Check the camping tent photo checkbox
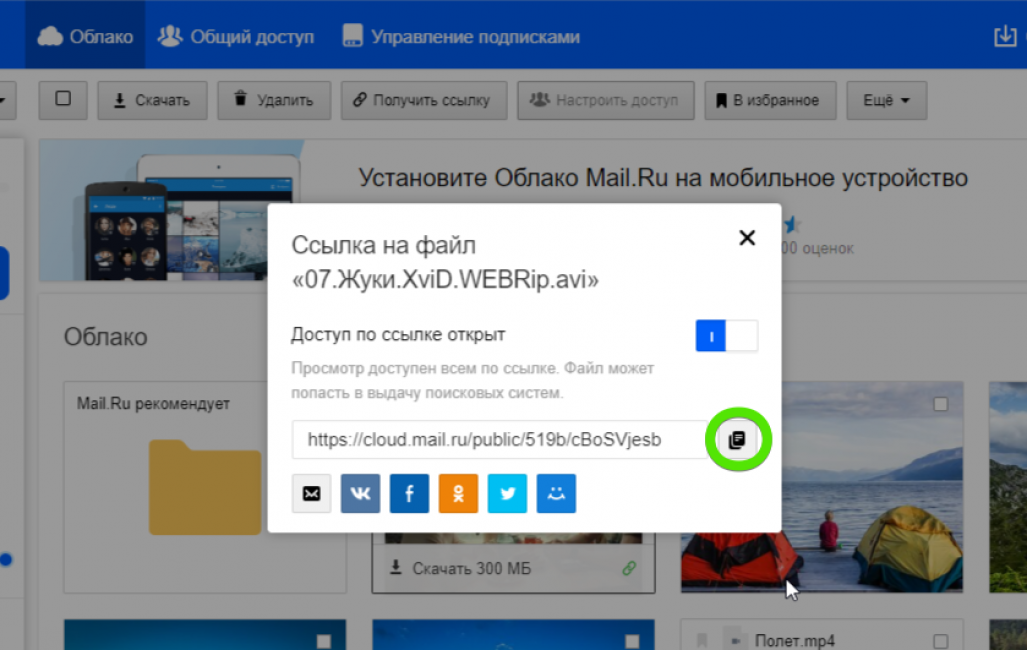The height and width of the screenshot is (650, 1027). [x=940, y=404]
